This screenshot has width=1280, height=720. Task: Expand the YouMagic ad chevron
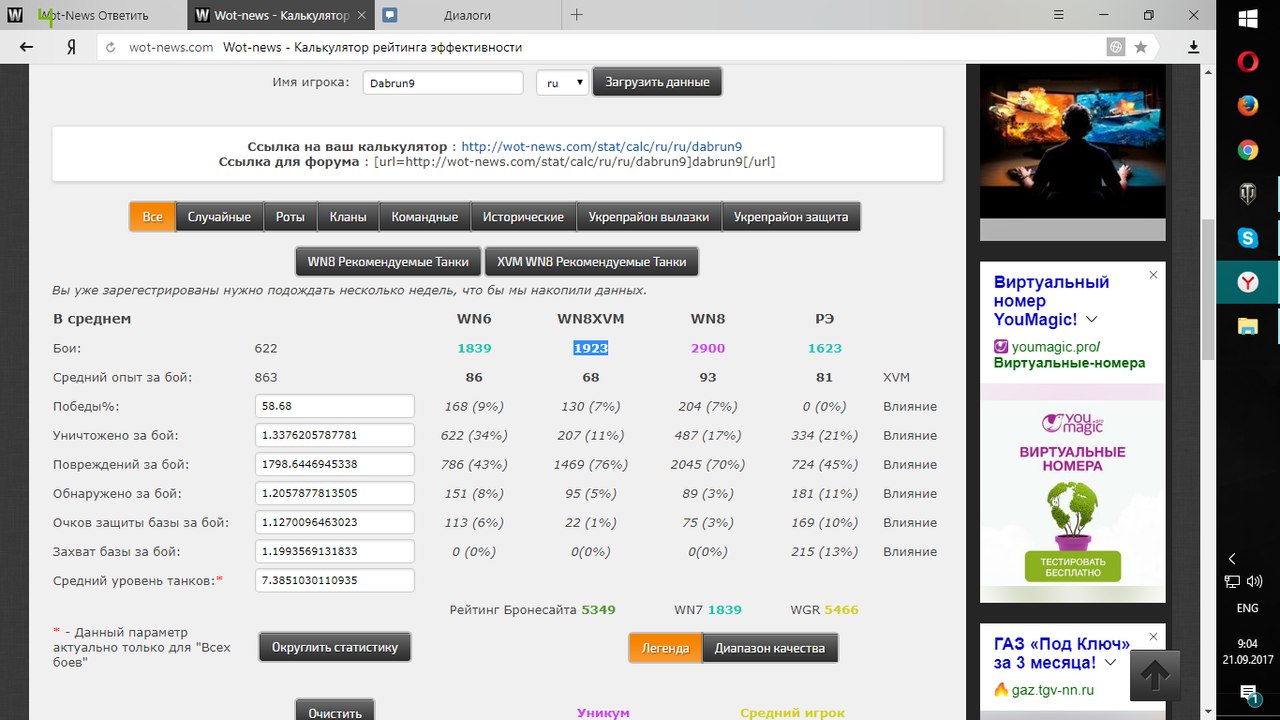tap(1092, 320)
